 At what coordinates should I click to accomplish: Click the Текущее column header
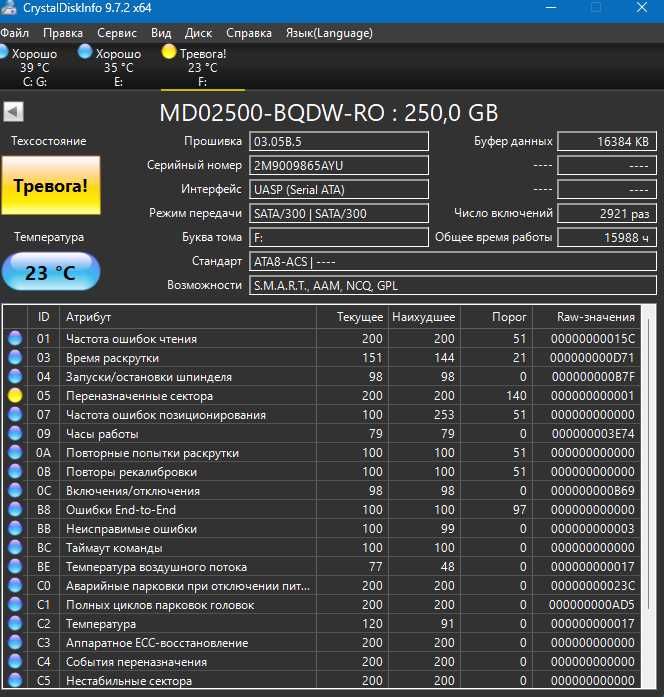352,317
